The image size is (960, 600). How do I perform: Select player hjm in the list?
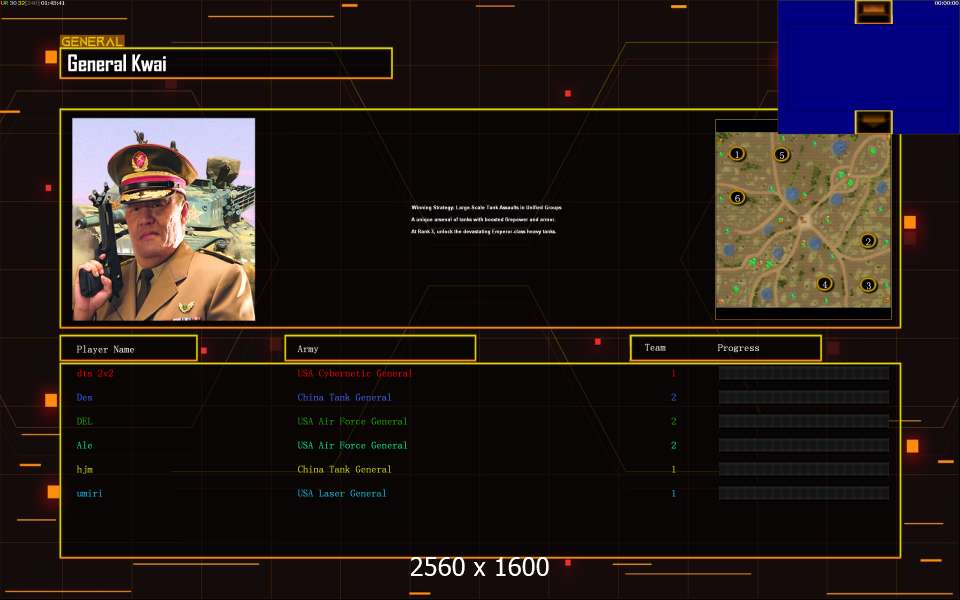[x=85, y=470]
